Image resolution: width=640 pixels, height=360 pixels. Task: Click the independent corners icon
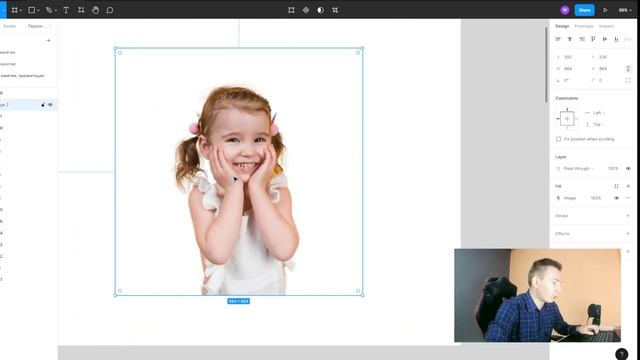click(x=628, y=80)
